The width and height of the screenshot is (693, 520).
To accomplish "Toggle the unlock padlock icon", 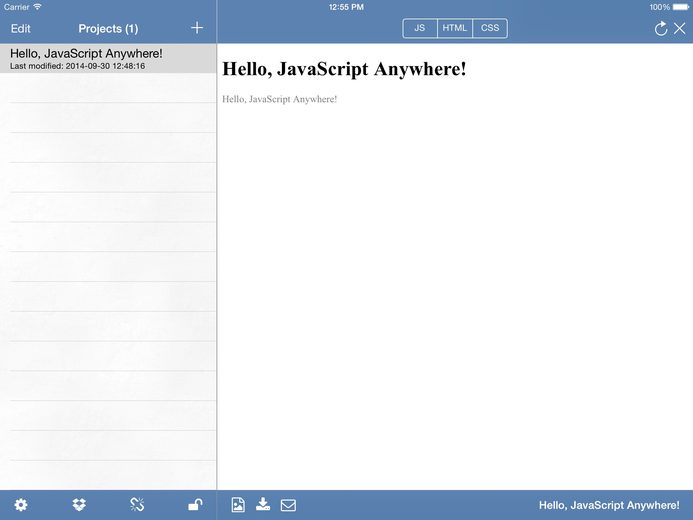I will 195,504.
